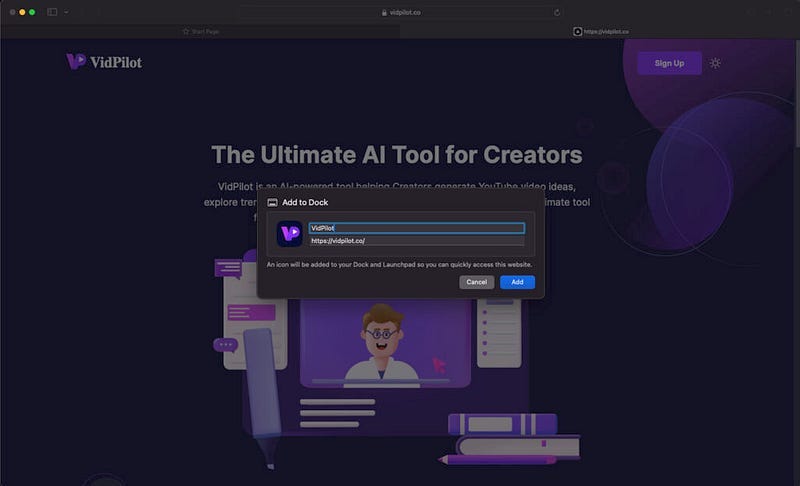Click the padlock icon in address bar

(x=384, y=12)
